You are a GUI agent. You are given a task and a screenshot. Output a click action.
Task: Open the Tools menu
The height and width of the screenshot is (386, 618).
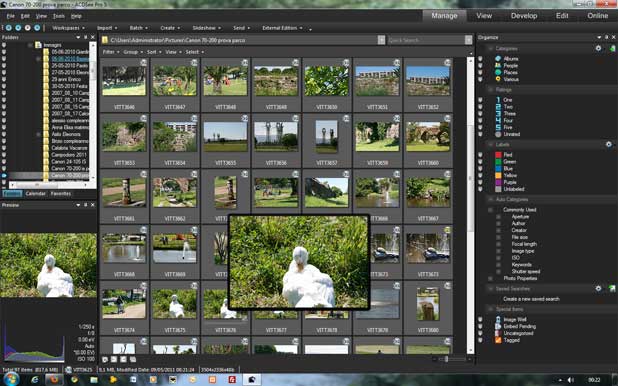(x=59, y=16)
